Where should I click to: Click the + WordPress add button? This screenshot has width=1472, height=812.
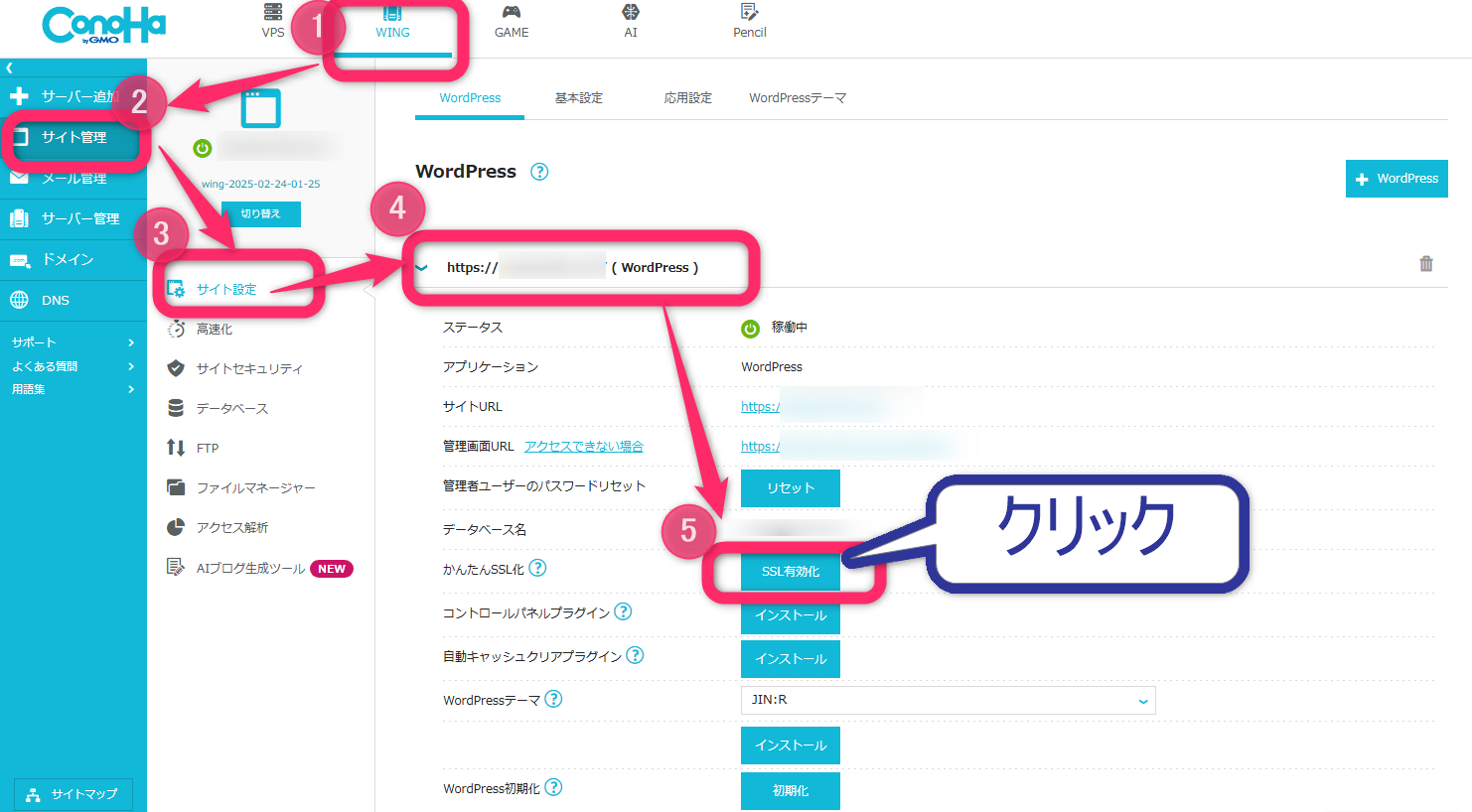pos(1397,179)
